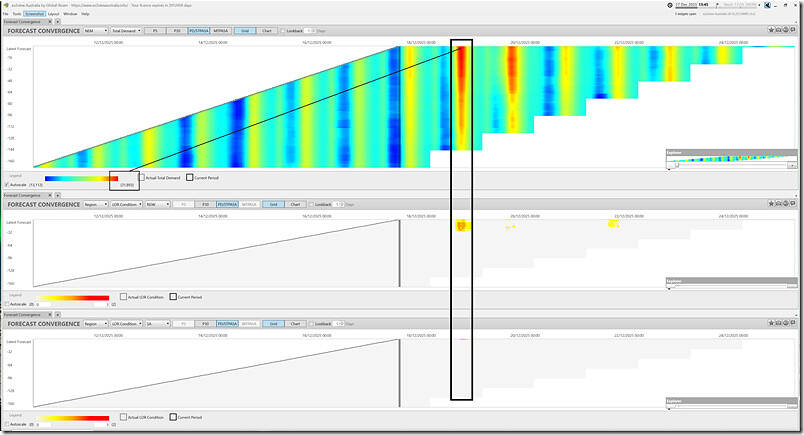Click the blue app icon near window controls
This screenshot has width=804, height=435.
point(767,5)
